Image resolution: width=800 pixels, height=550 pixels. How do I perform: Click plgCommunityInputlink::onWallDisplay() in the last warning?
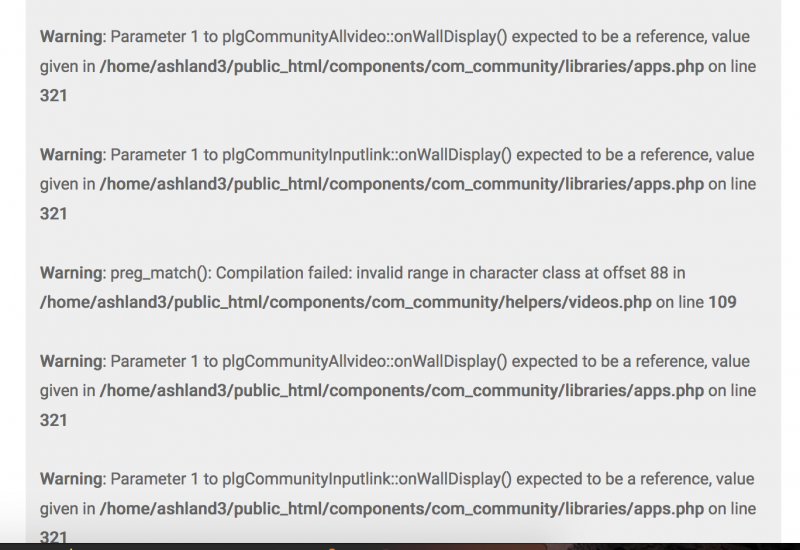(x=367, y=480)
